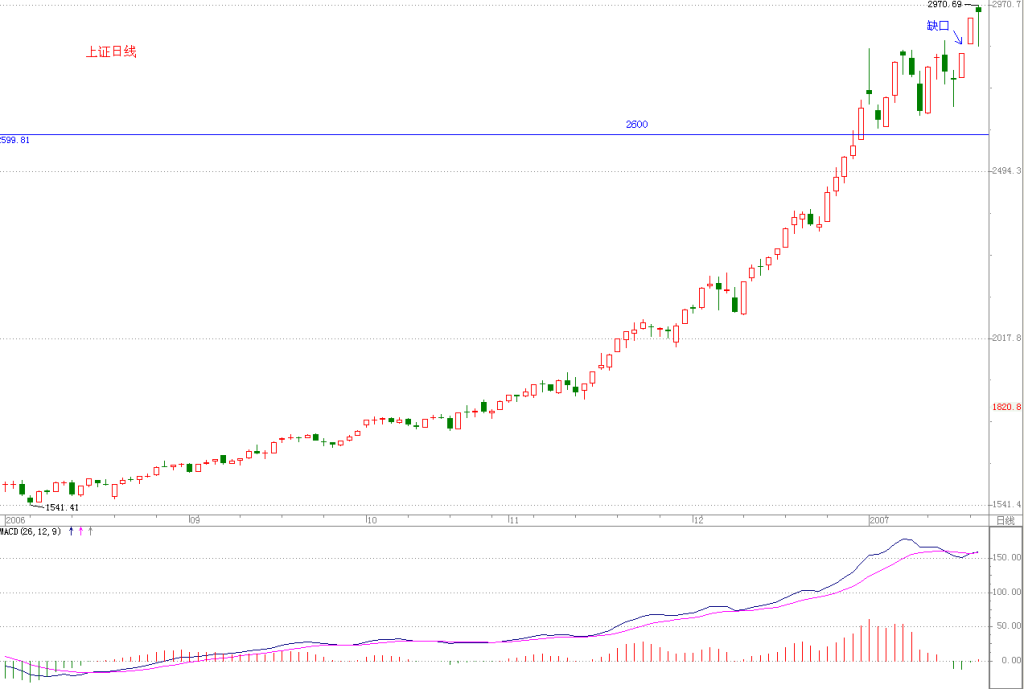Click the 2007 date marker on timeline
The image size is (1024, 689).
tap(879, 521)
